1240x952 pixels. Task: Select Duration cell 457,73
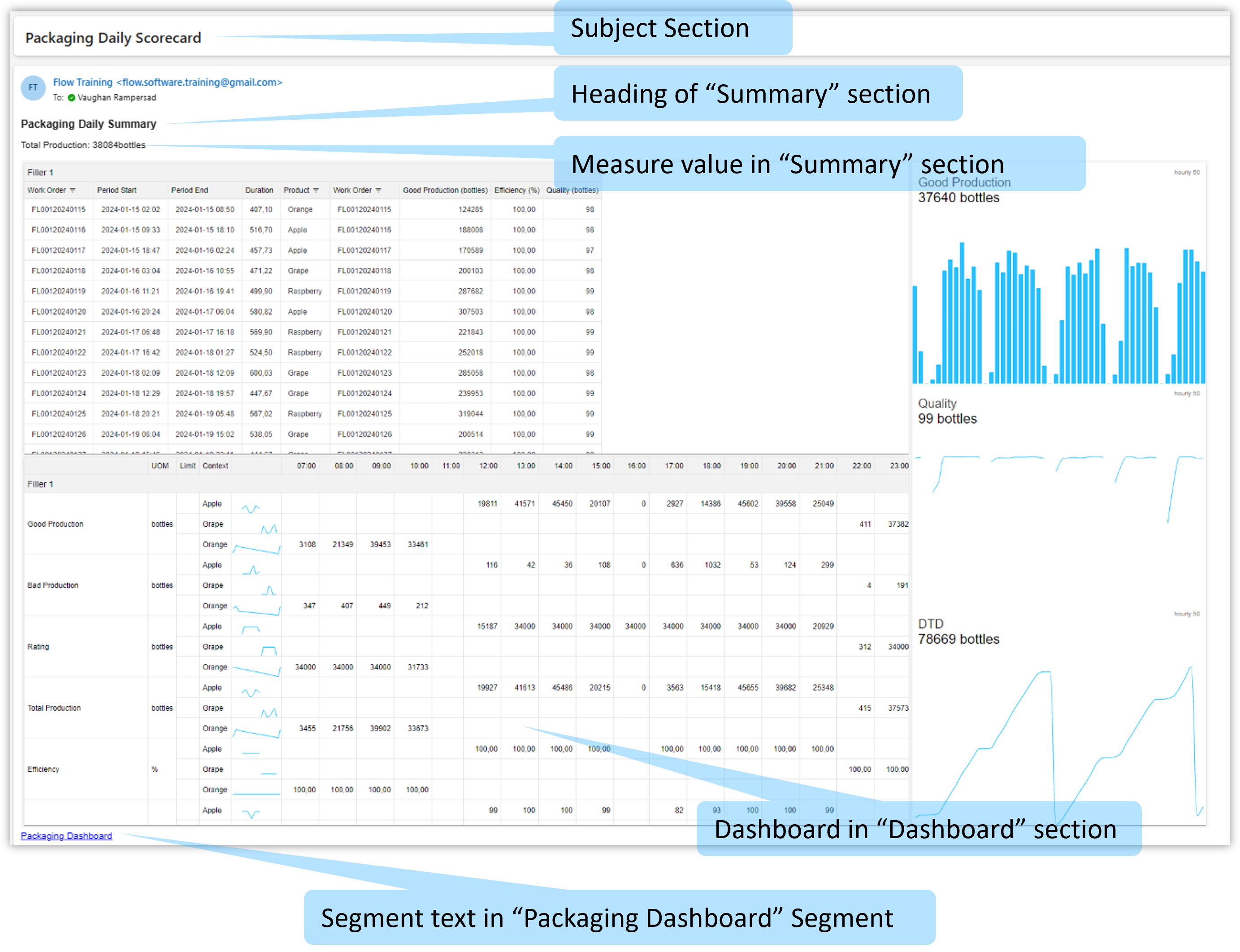(x=261, y=251)
